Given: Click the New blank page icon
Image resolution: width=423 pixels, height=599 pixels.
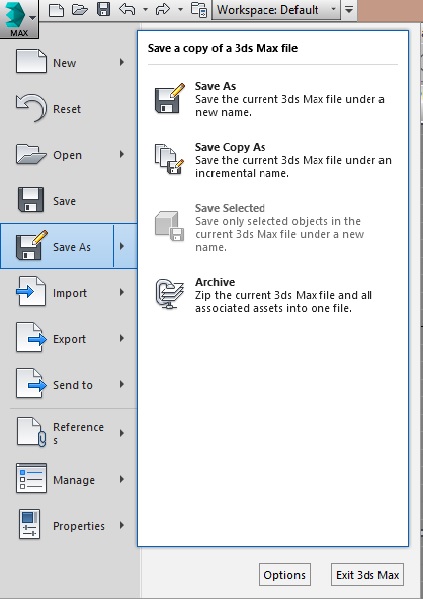Looking at the screenshot, I should [x=31, y=61].
